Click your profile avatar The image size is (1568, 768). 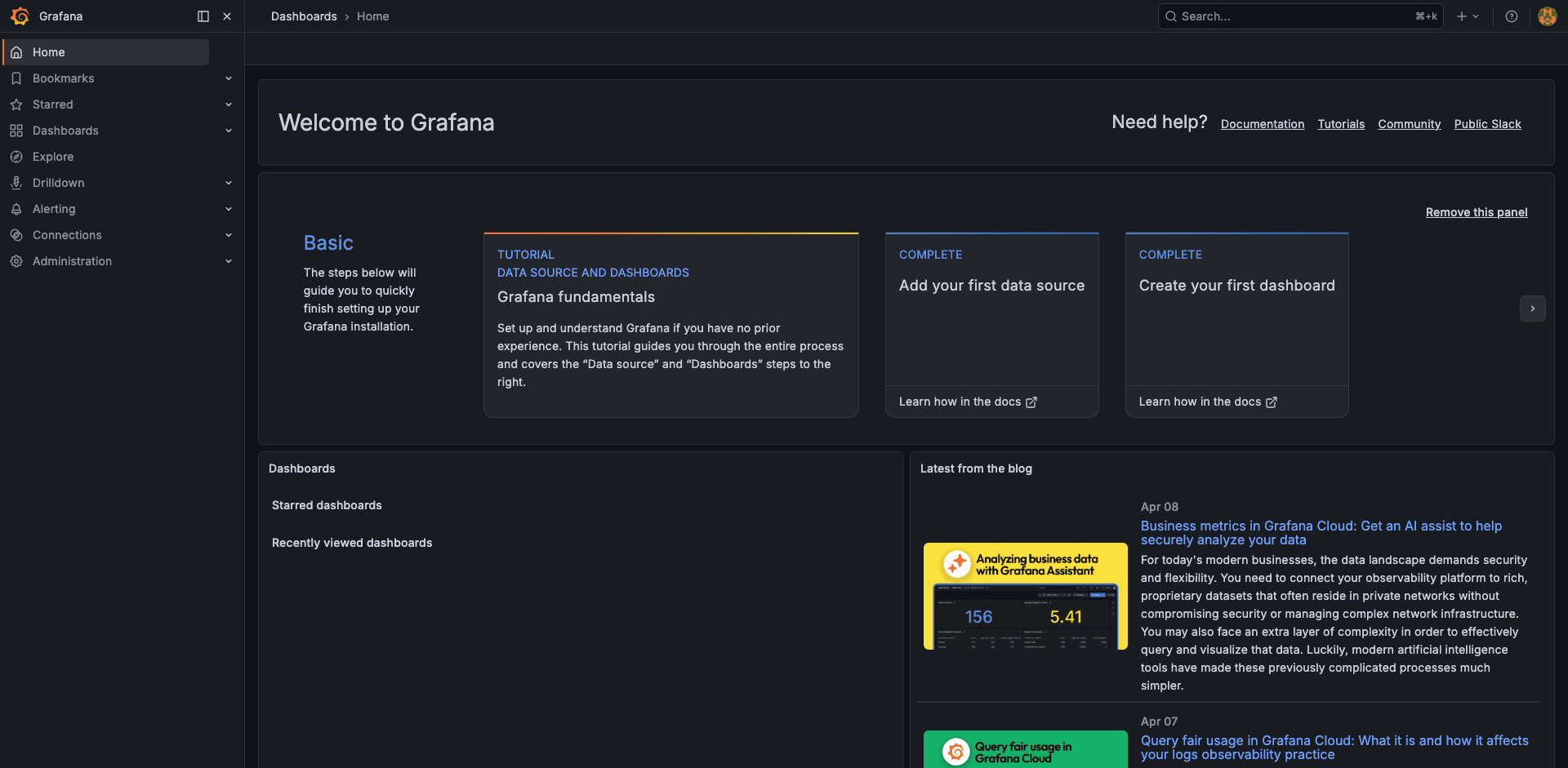coord(1547,16)
